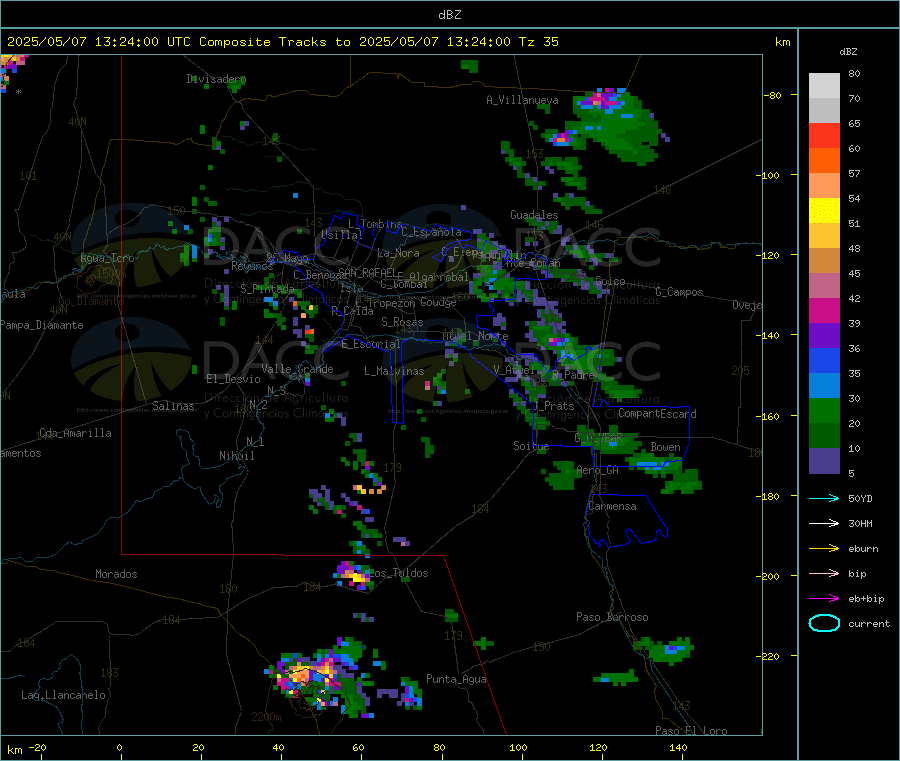
Task: Click the Paso_Barroso map label
Action: (612, 617)
